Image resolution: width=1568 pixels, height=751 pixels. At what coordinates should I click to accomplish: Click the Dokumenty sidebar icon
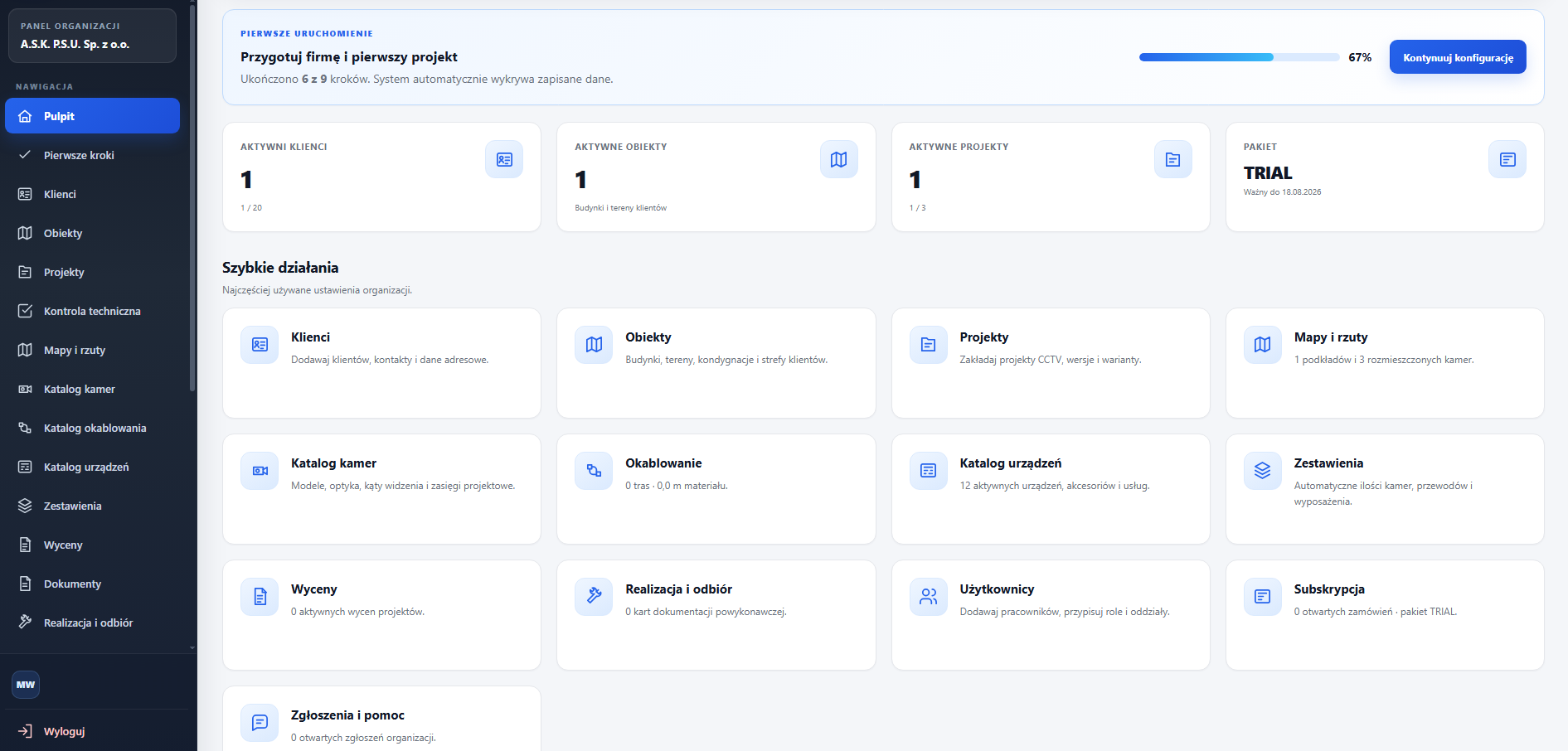[x=25, y=584]
